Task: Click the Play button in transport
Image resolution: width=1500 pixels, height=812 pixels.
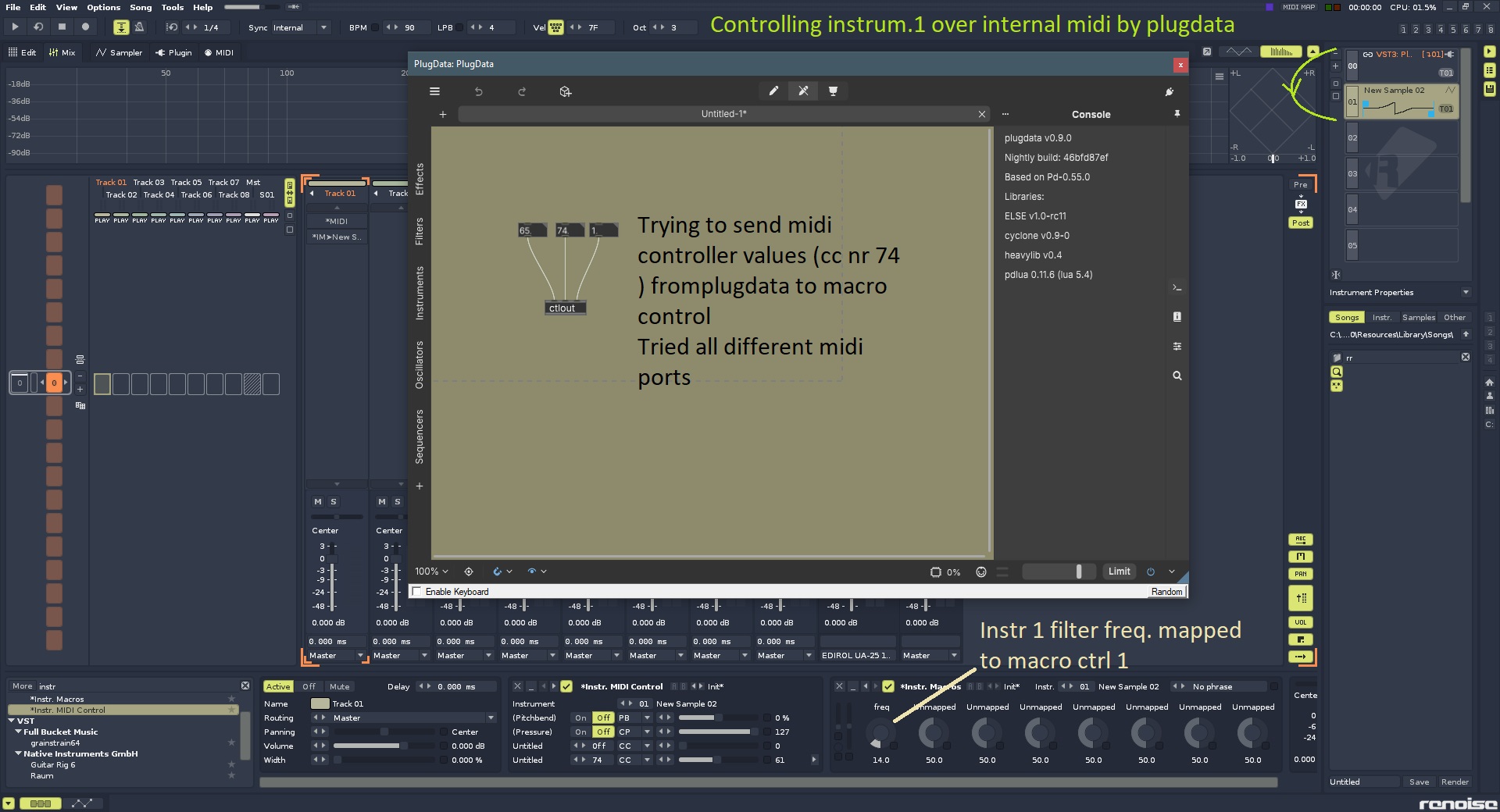Action: 15,27
